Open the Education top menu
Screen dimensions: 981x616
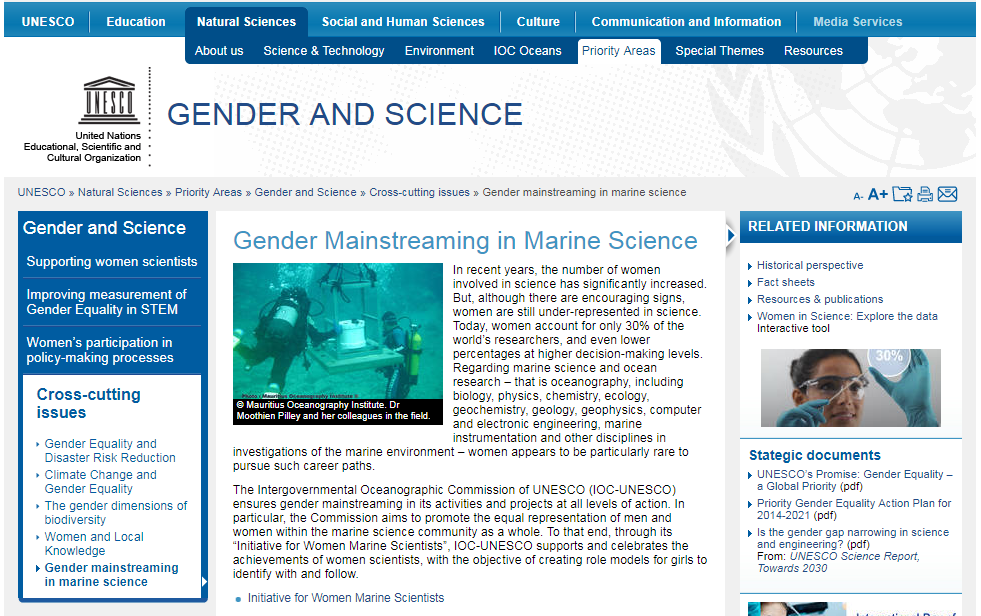pyautogui.click(x=136, y=21)
